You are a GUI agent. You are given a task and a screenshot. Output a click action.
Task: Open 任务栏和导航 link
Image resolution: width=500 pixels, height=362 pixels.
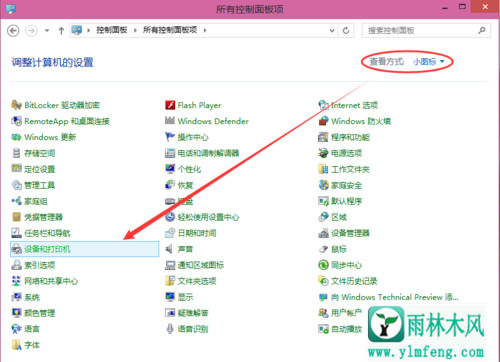(x=47, y=233)
